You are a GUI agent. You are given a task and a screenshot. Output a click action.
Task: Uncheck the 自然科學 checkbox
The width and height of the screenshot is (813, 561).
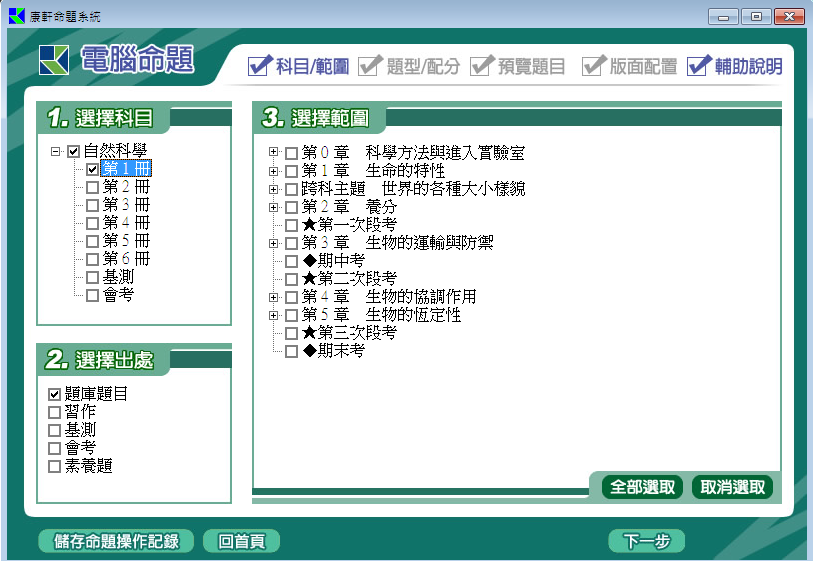point(74,151)
